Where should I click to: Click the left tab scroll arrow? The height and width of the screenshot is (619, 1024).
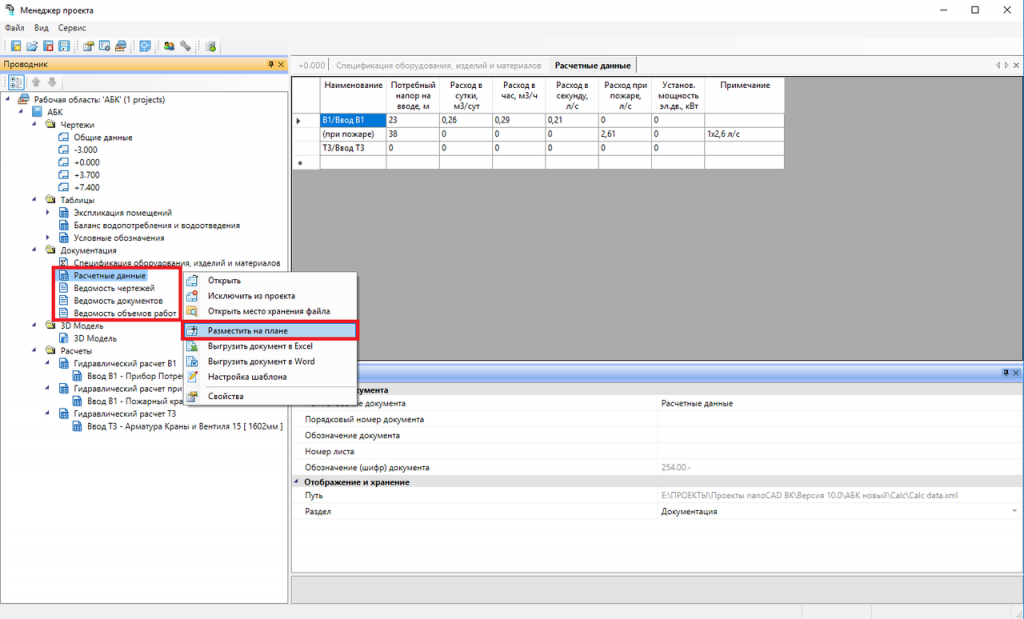[x=998, y=65]
